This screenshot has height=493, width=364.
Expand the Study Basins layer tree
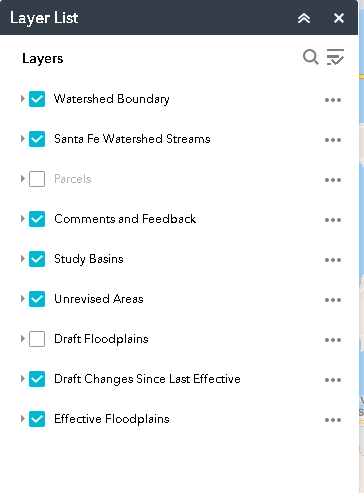tap(23, 258)
